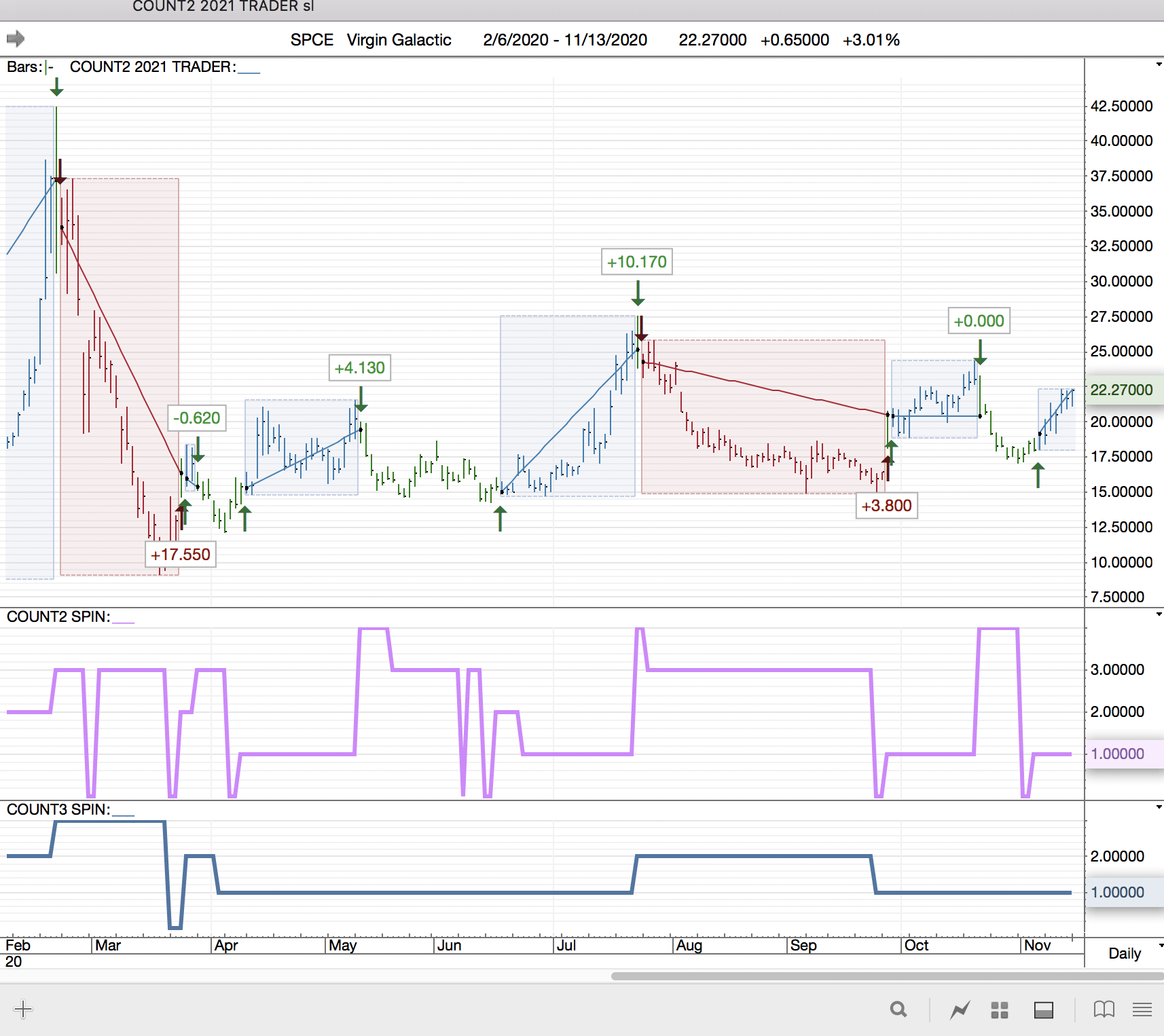Select the COUNT3 SPIN indicator label

click(58, 809)
